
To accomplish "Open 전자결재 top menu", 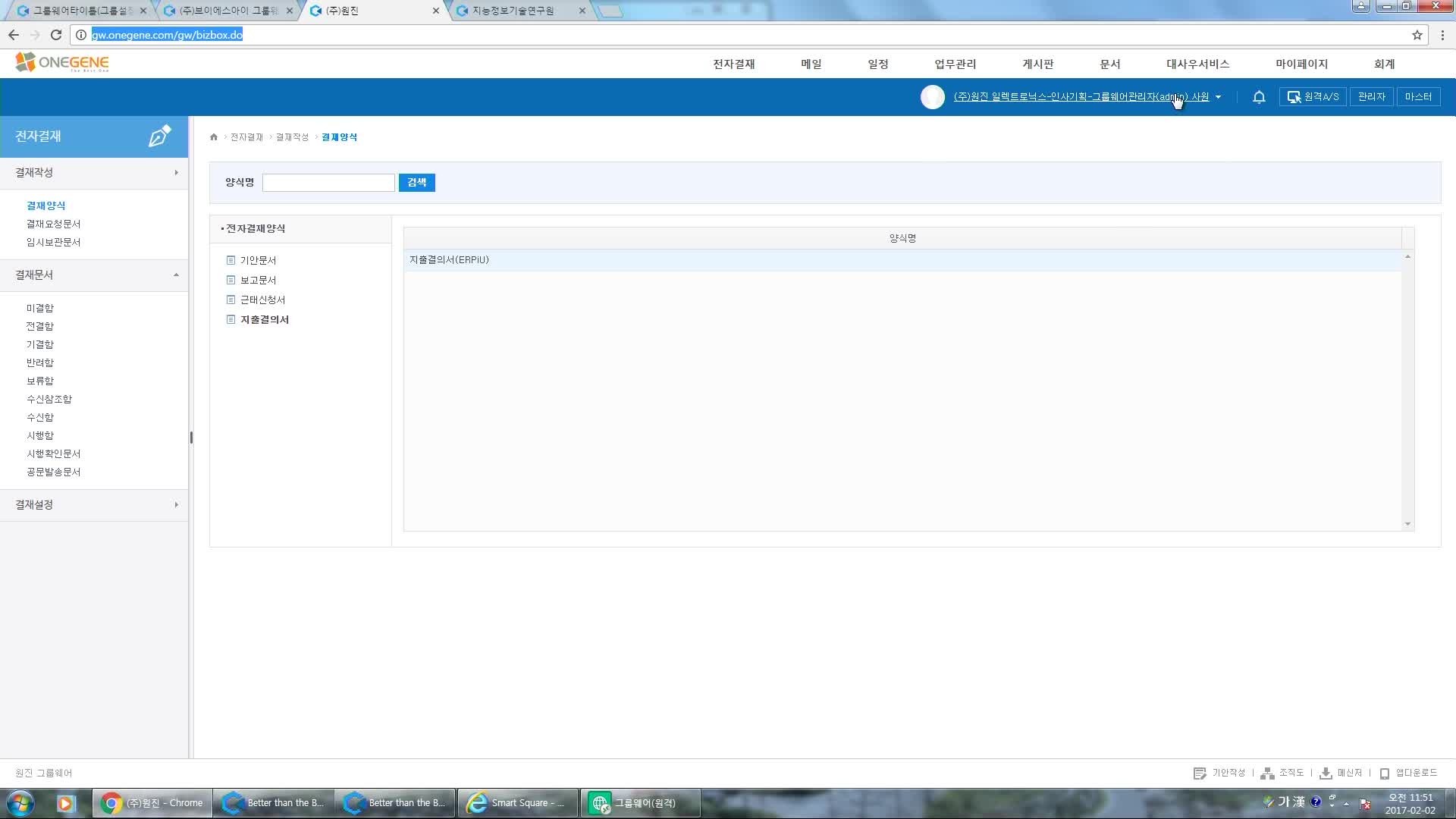I will pyautogui.click(x=733, y=64).
